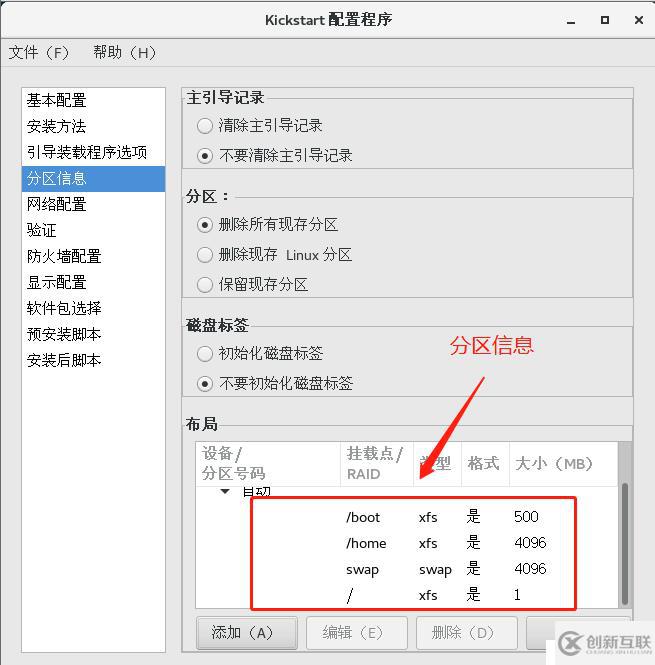Click the 格式 column header

coord(485,464)
